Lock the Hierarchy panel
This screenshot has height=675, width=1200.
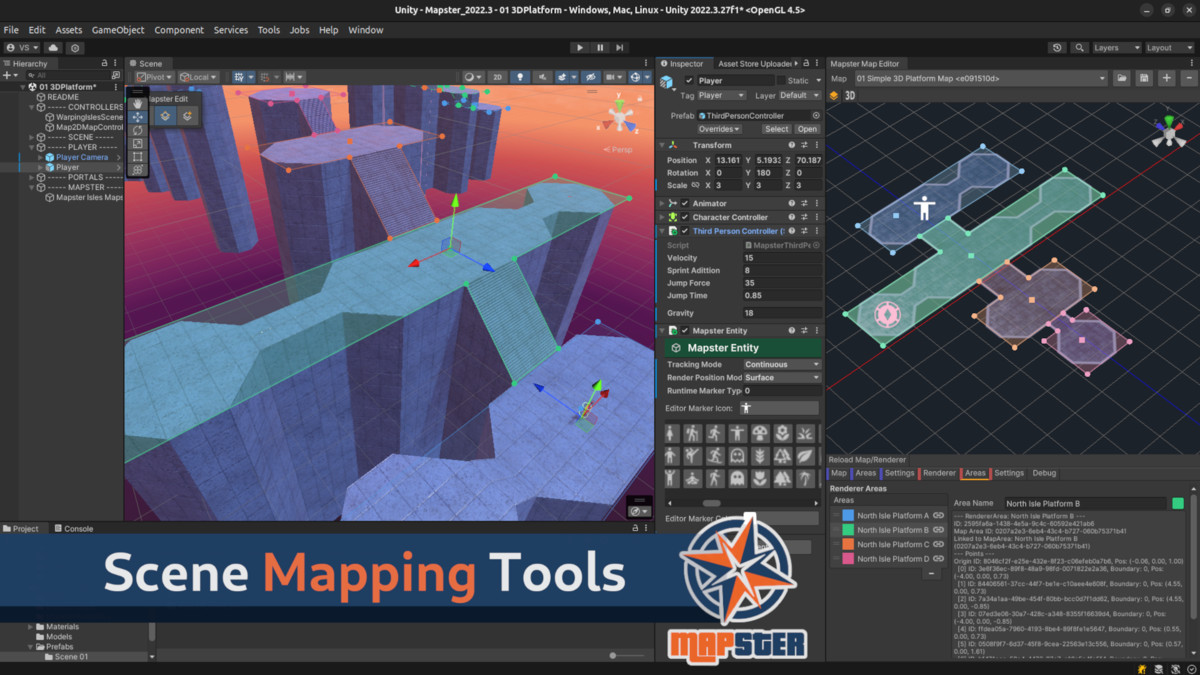pyautogui.click(x=105, y=63)
